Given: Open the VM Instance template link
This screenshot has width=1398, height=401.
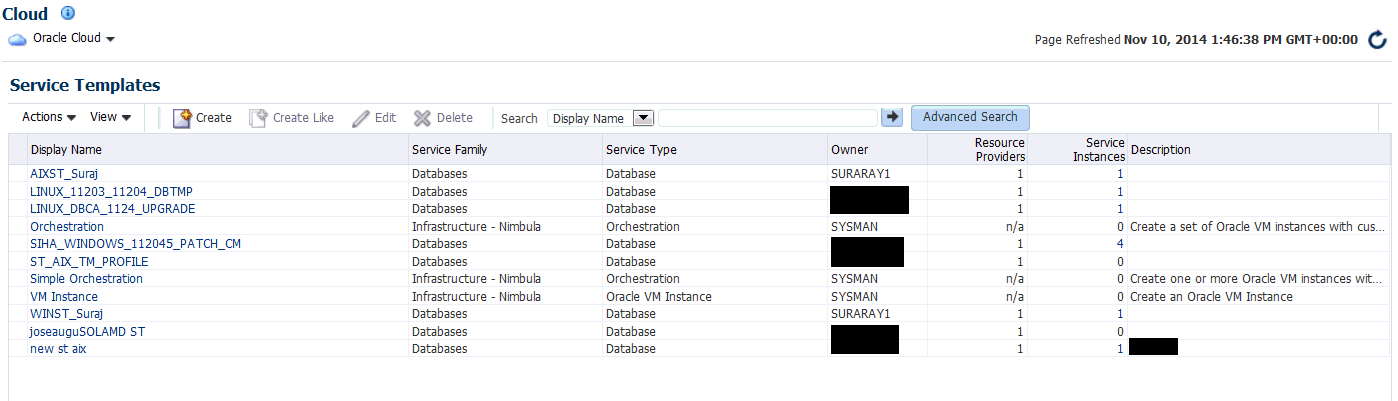Looking at the screenshot, I should click(x=63, y=296).
